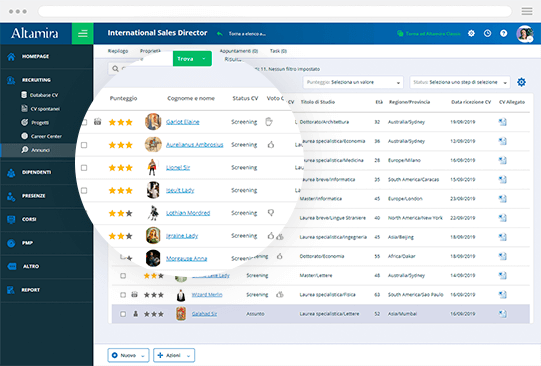This screenshot has width=541, height=366.
Task: Click the browser address bar
Action: click(275, 11)
